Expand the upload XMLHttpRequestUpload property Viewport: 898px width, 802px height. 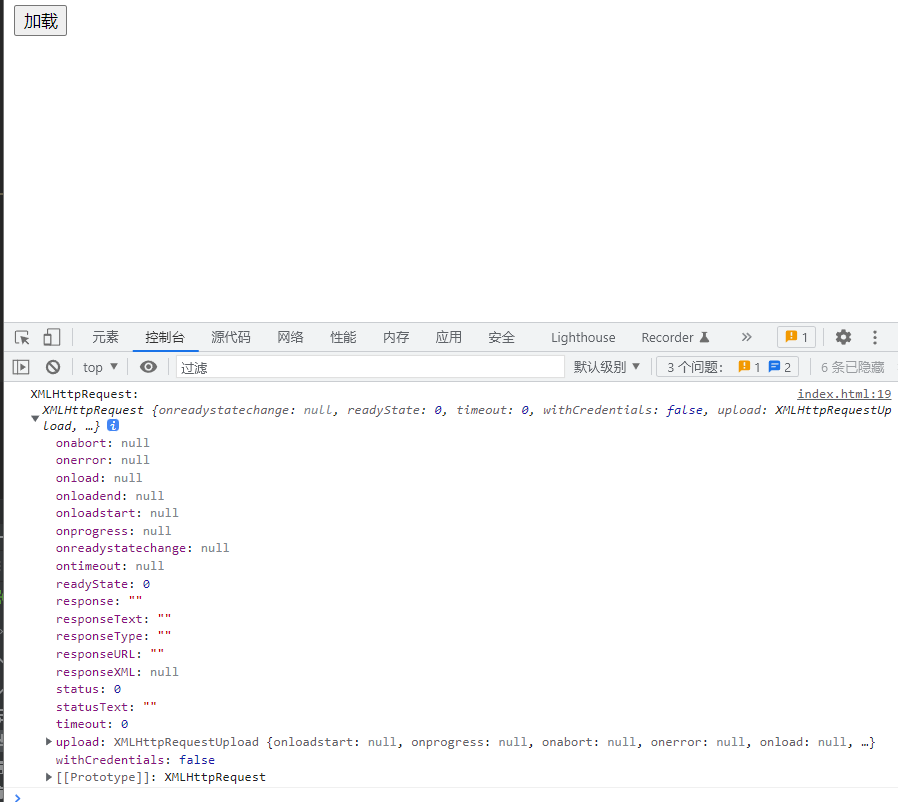[49, 742]
